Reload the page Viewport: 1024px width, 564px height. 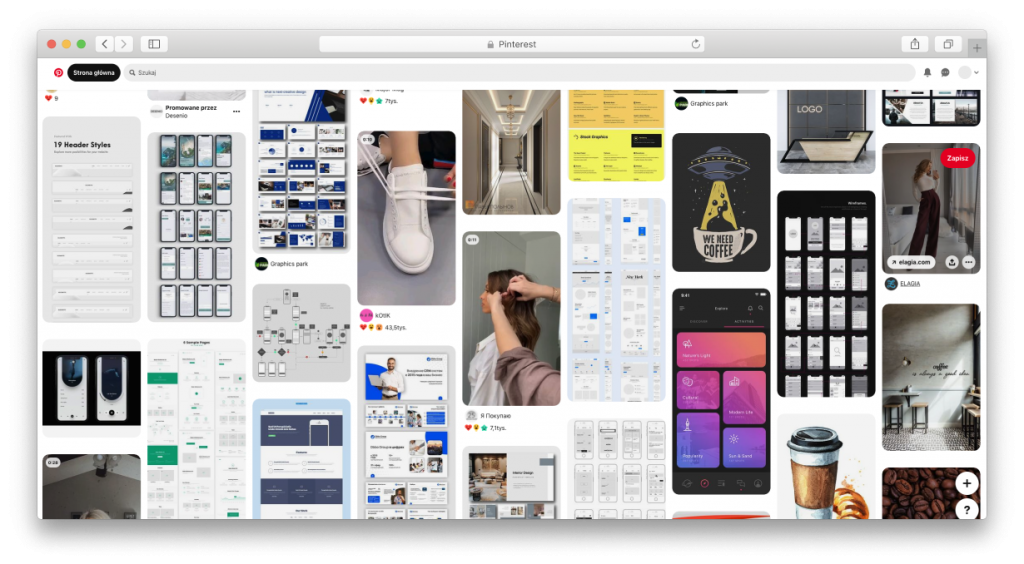(696, 44)
